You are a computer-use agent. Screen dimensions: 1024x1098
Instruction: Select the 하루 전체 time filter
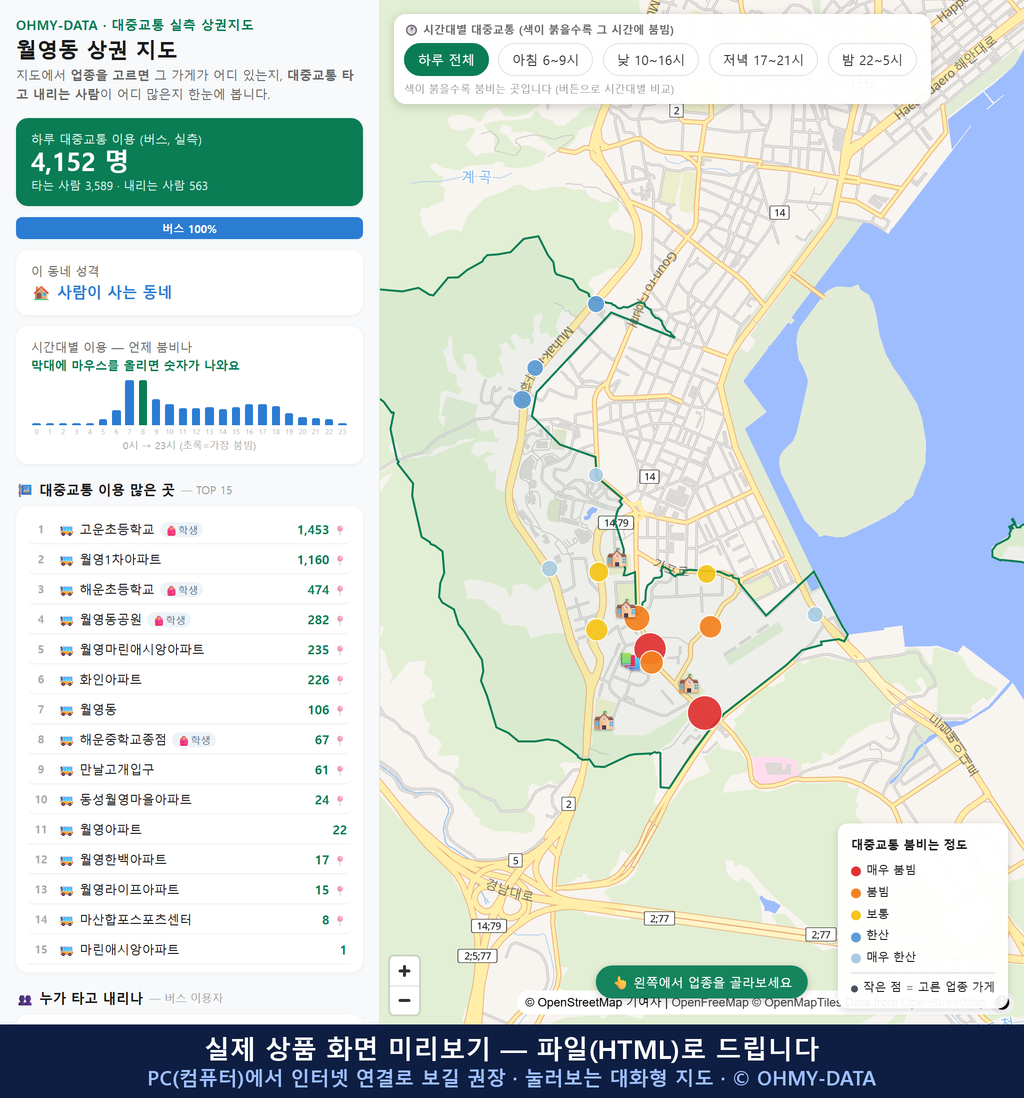click(446, 60)
